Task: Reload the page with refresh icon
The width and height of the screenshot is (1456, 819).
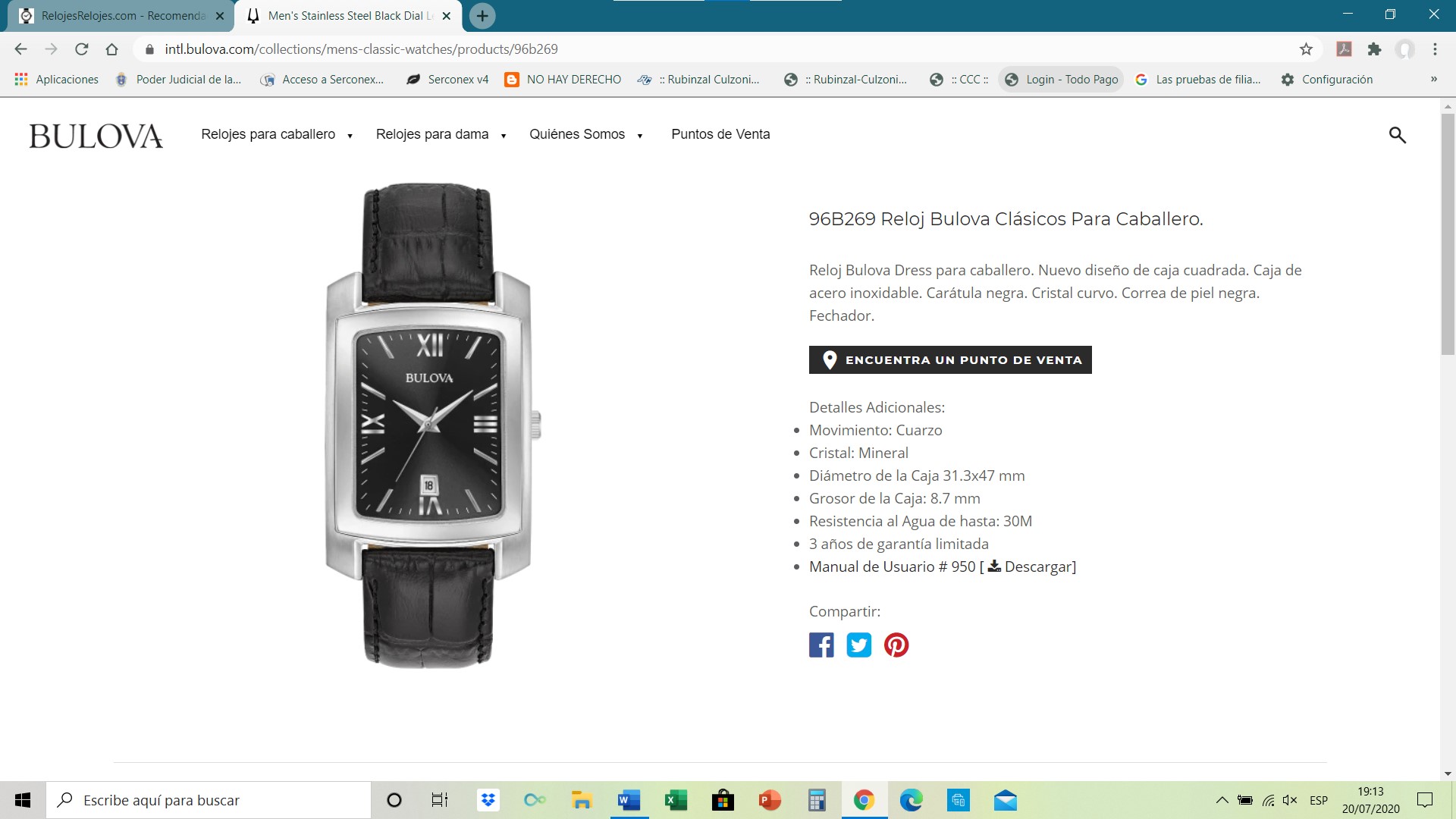Action: coord(82,49)
